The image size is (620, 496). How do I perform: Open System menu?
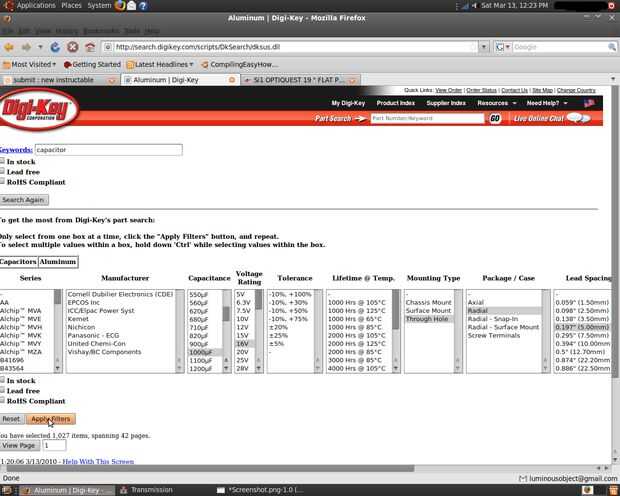point(99,6)
